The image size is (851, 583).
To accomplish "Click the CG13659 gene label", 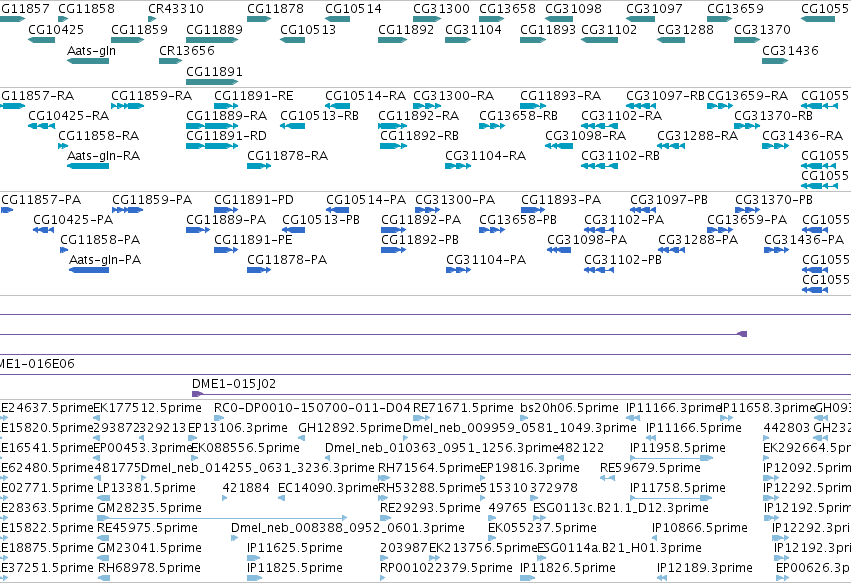I will pyautogui.click(x=735, y=9).
